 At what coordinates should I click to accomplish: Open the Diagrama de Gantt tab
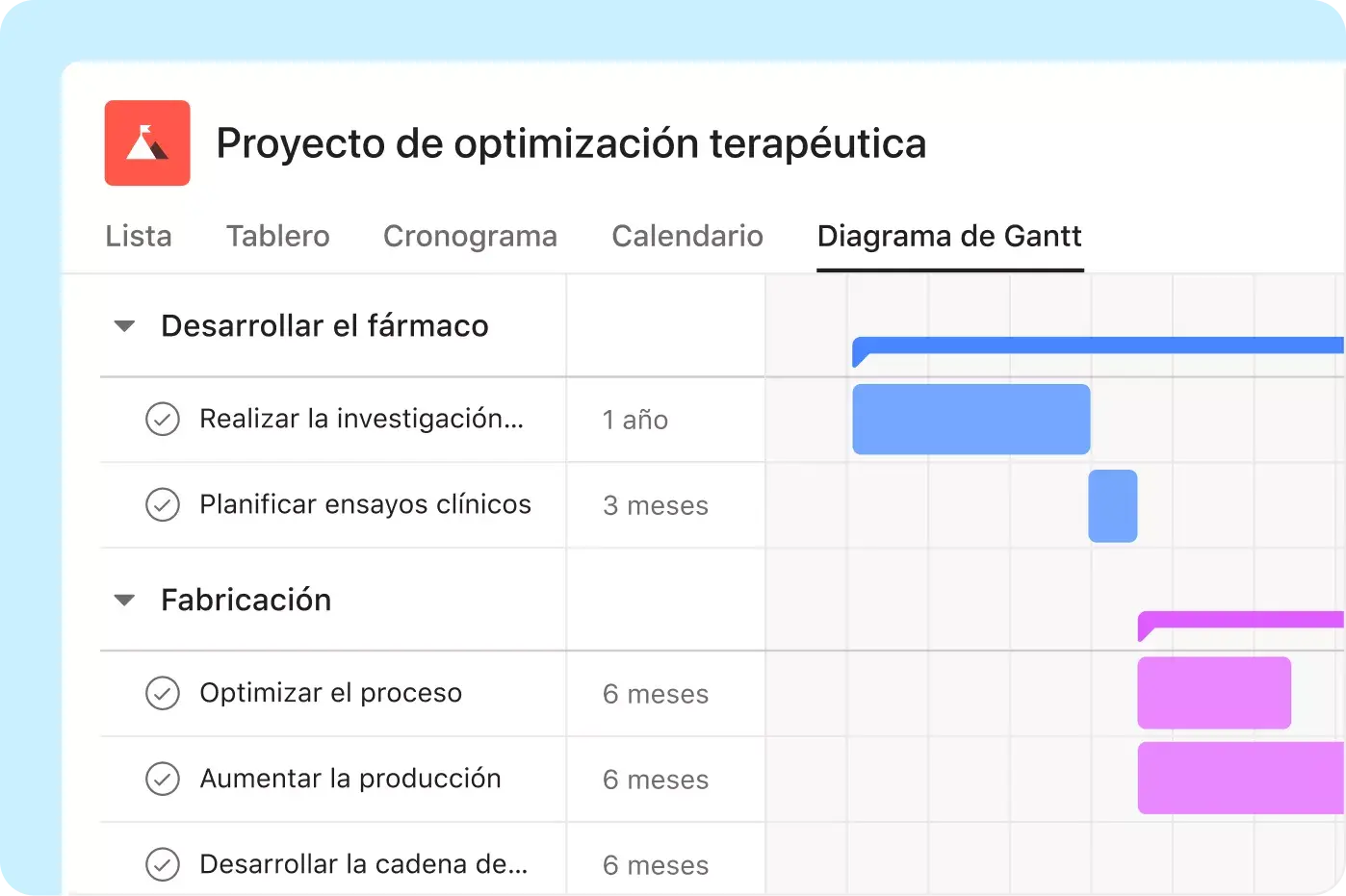point(949,236)
